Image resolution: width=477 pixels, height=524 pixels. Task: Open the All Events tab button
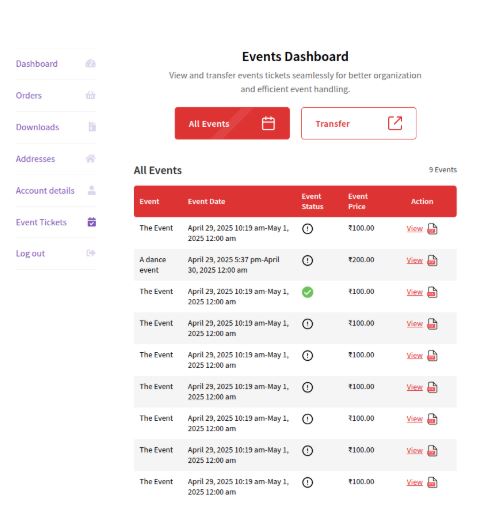coord(232,123)
